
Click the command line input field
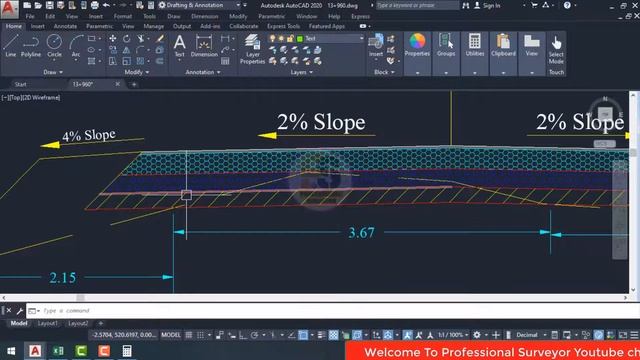[x=333, y=311]
